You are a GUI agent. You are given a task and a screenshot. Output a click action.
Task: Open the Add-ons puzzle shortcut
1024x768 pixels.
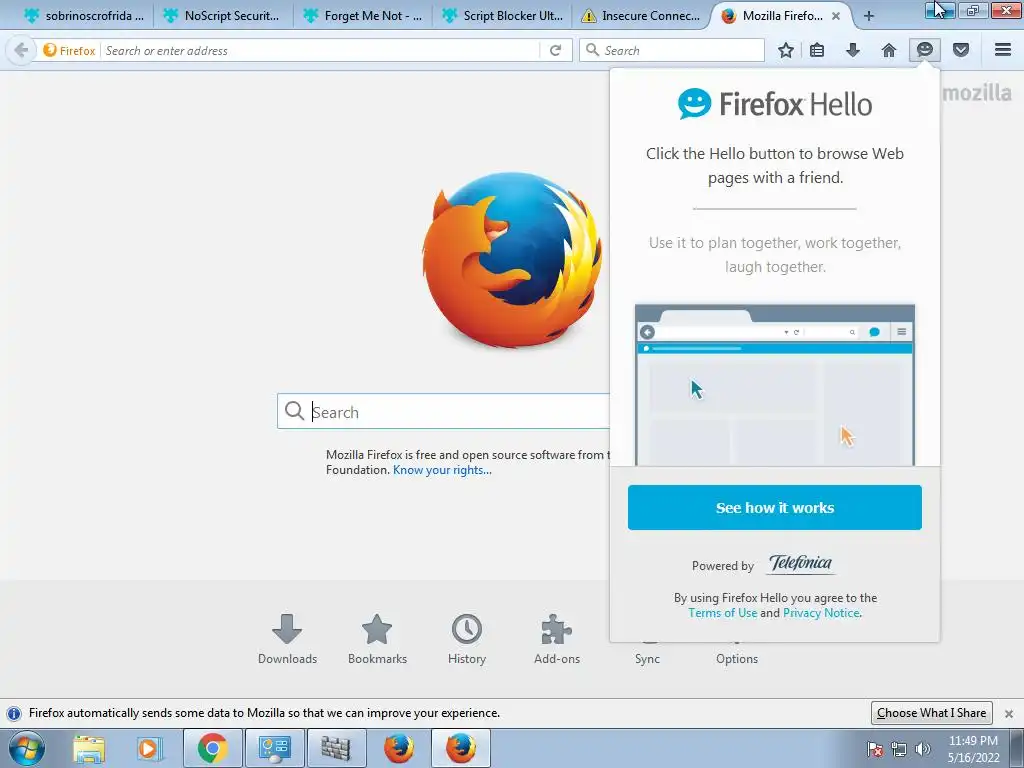point(556,639)
